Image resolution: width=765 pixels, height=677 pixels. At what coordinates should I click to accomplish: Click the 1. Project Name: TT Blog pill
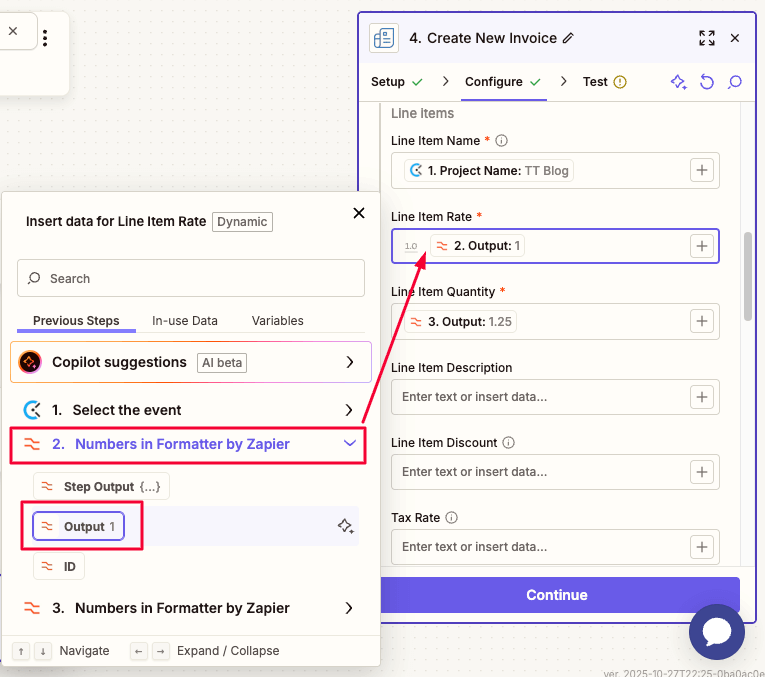pos(489,171)
